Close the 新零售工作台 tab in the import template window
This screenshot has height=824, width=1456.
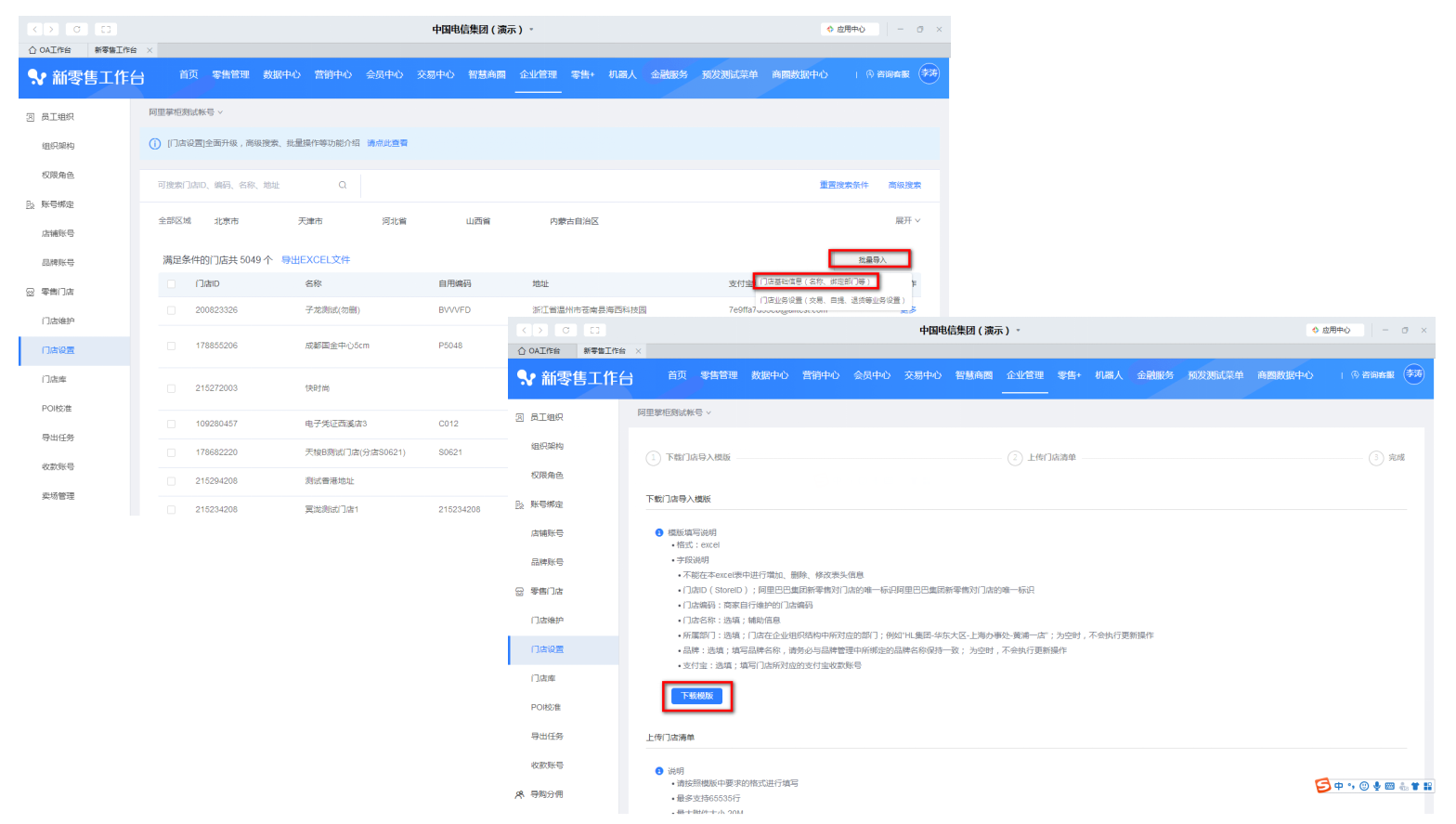[x=638, y=351]
